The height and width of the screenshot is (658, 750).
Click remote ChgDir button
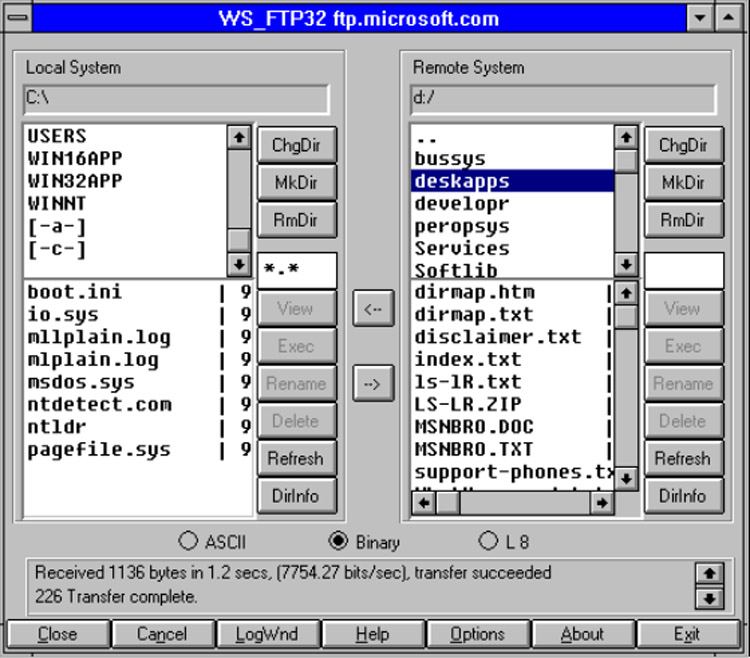point(684,145)
